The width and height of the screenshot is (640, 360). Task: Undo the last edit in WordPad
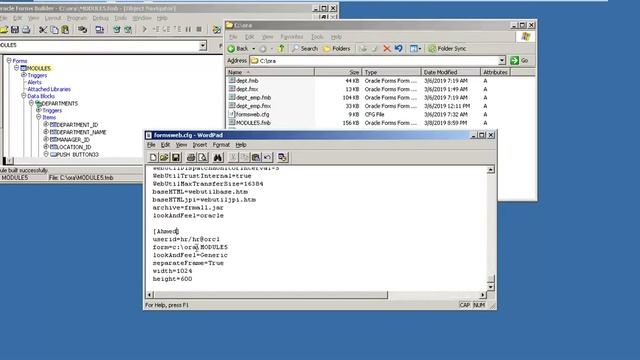click(x=267, y=158)
